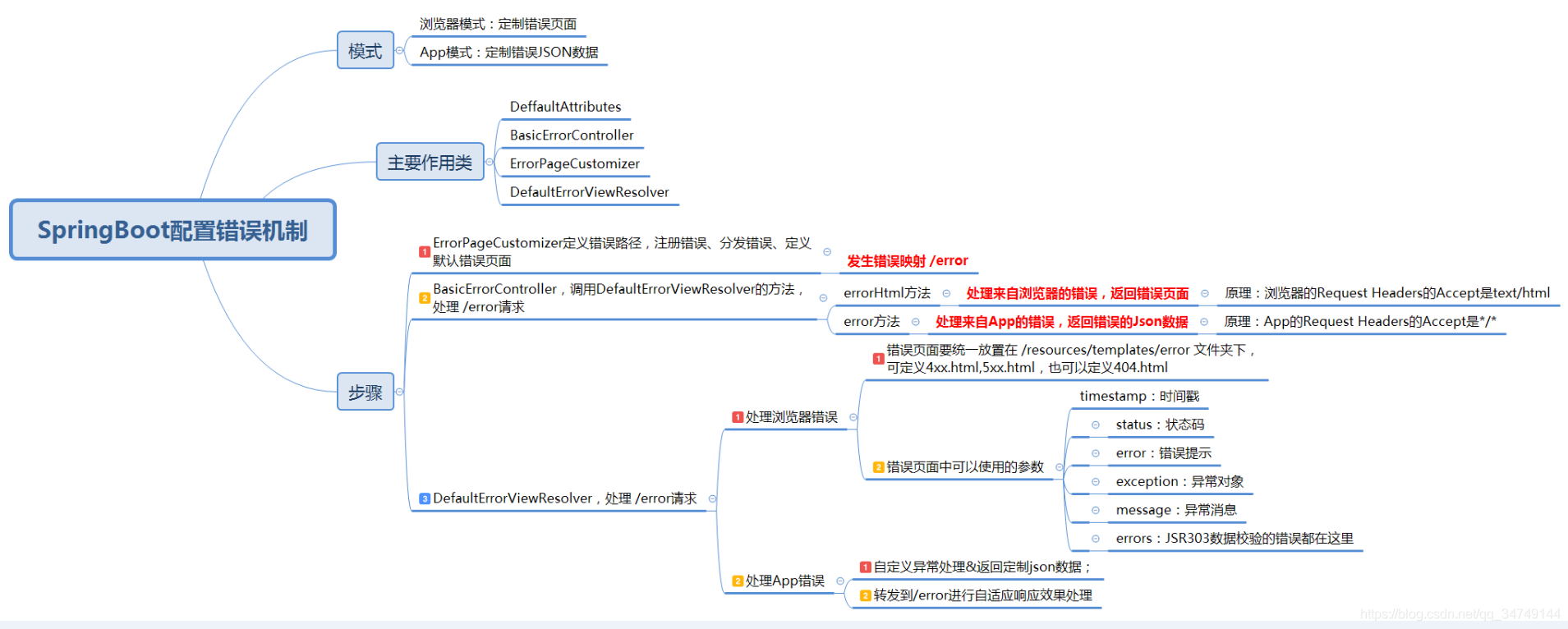Click the circle marker before message：异常消息

click(1096, 510)
